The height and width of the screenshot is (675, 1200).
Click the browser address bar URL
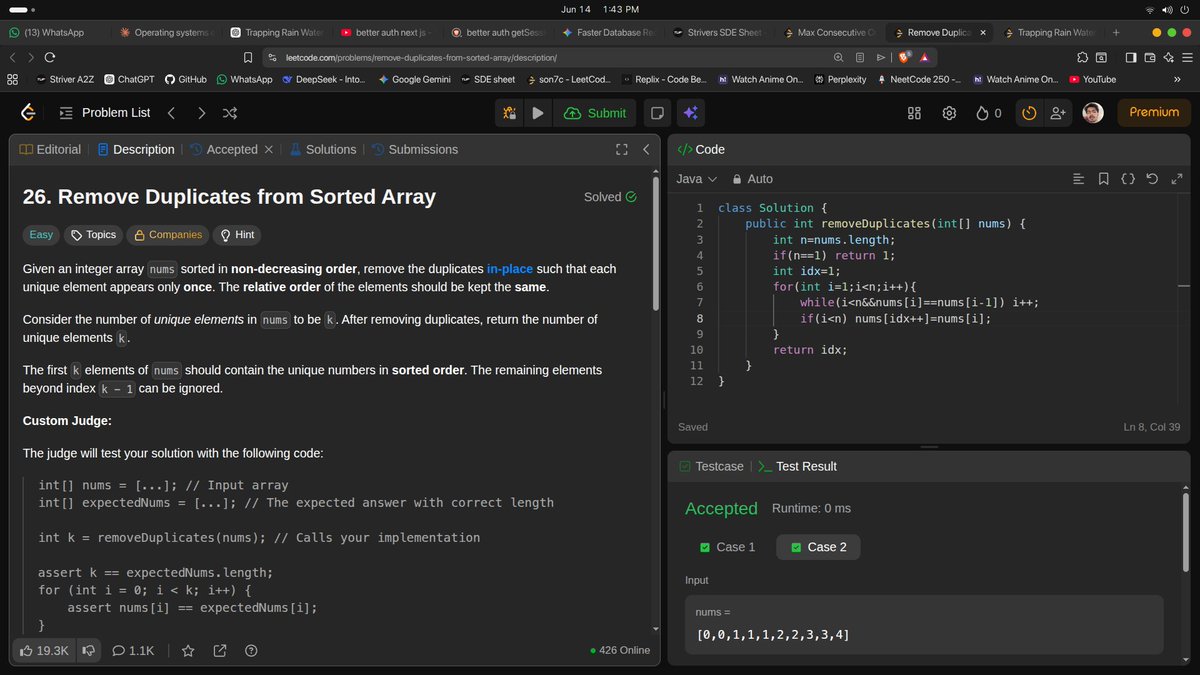click(x=420, y=58)
